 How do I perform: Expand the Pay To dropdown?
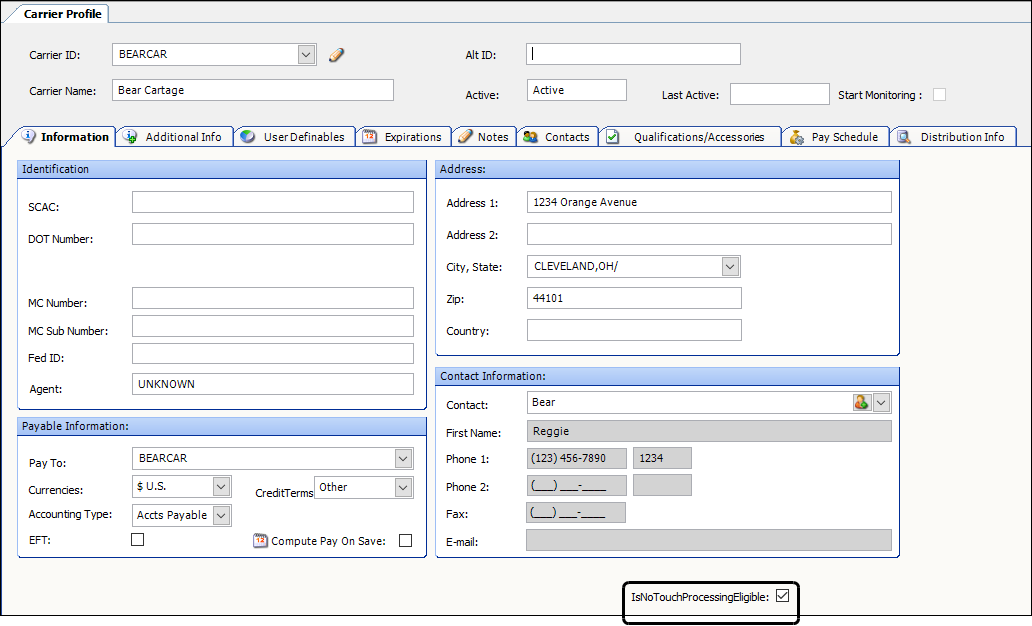coord(403,459)
